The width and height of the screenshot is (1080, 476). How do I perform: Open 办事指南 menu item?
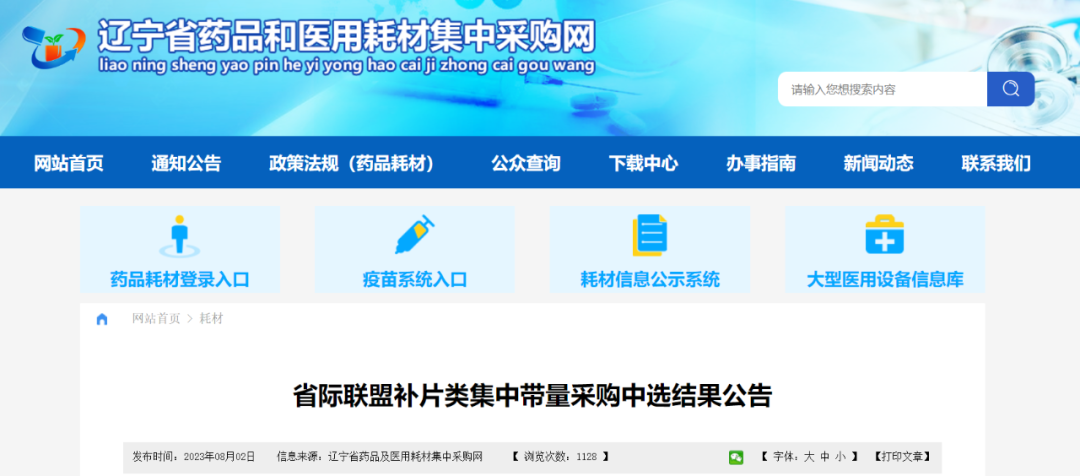(x=761, y=163)
